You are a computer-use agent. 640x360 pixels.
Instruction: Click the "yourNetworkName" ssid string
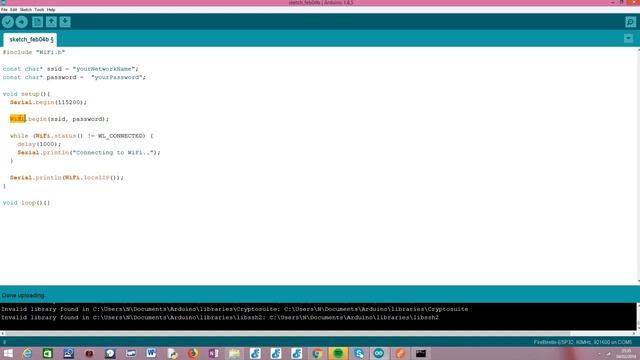[104, 69]
